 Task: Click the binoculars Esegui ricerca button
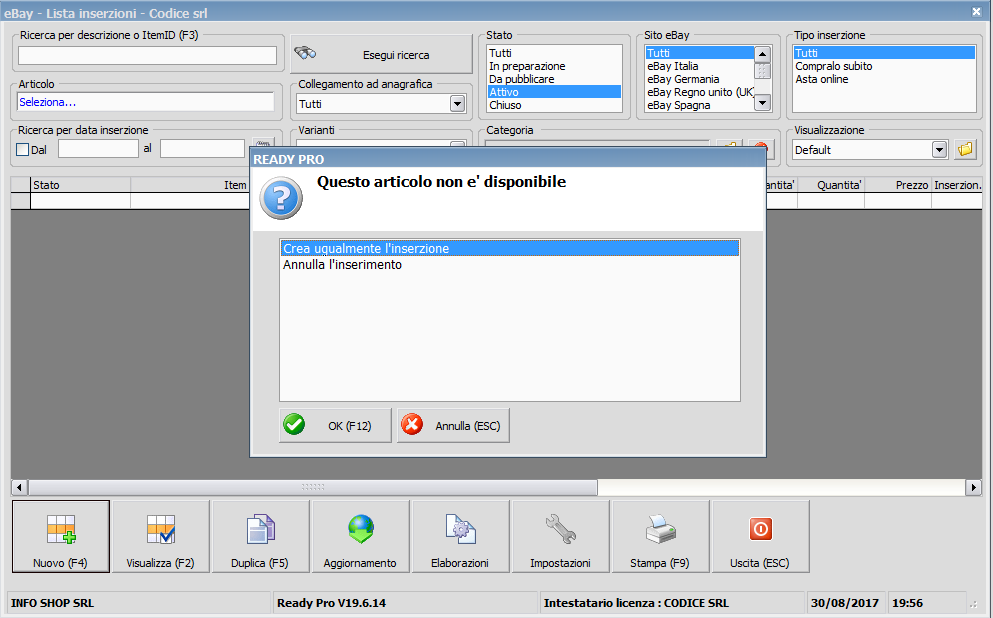pos(381,54)
